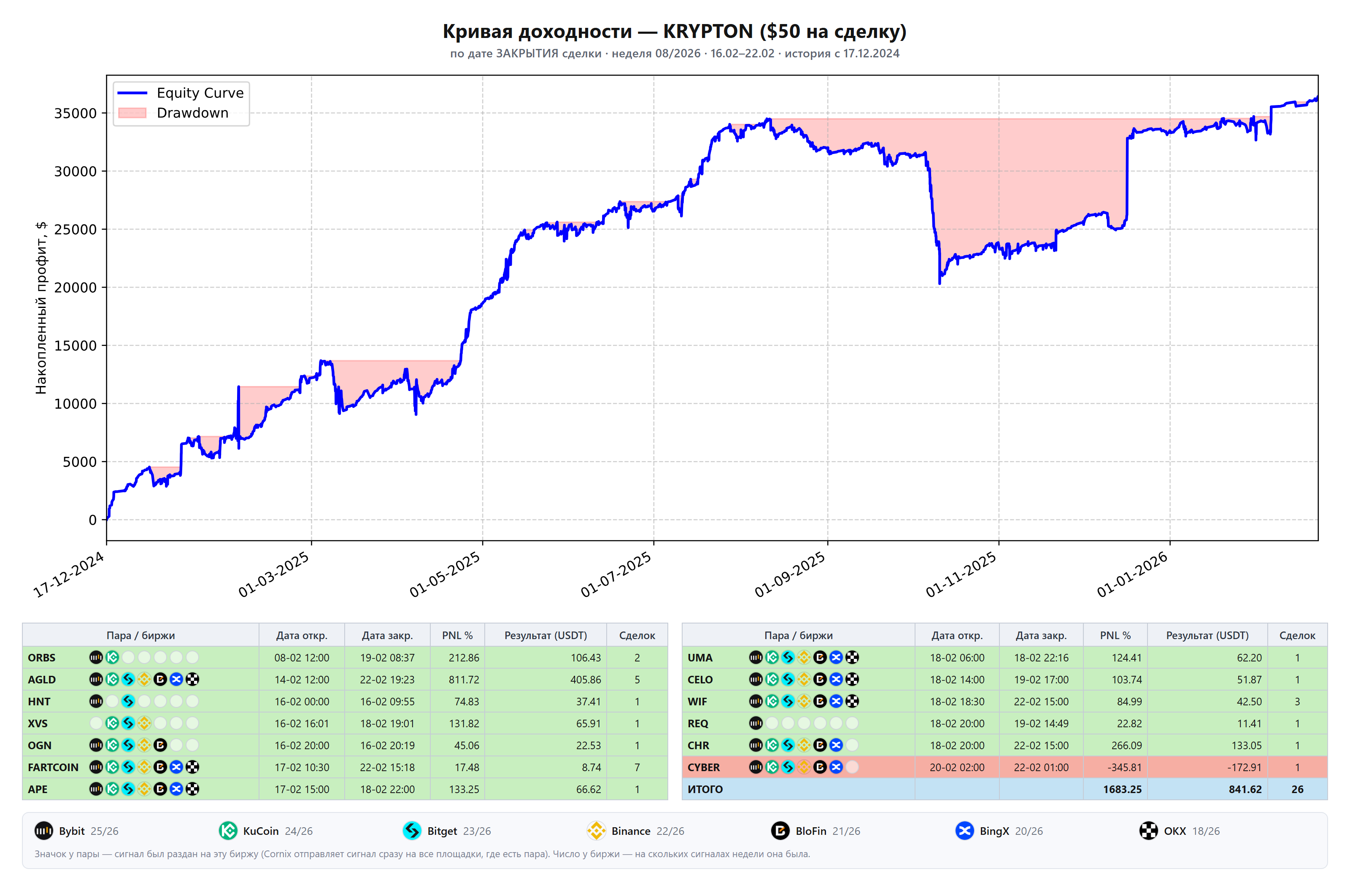
Task: Click the Drawdown pink swatch in the chart legend
Action: tap(132, 113)
